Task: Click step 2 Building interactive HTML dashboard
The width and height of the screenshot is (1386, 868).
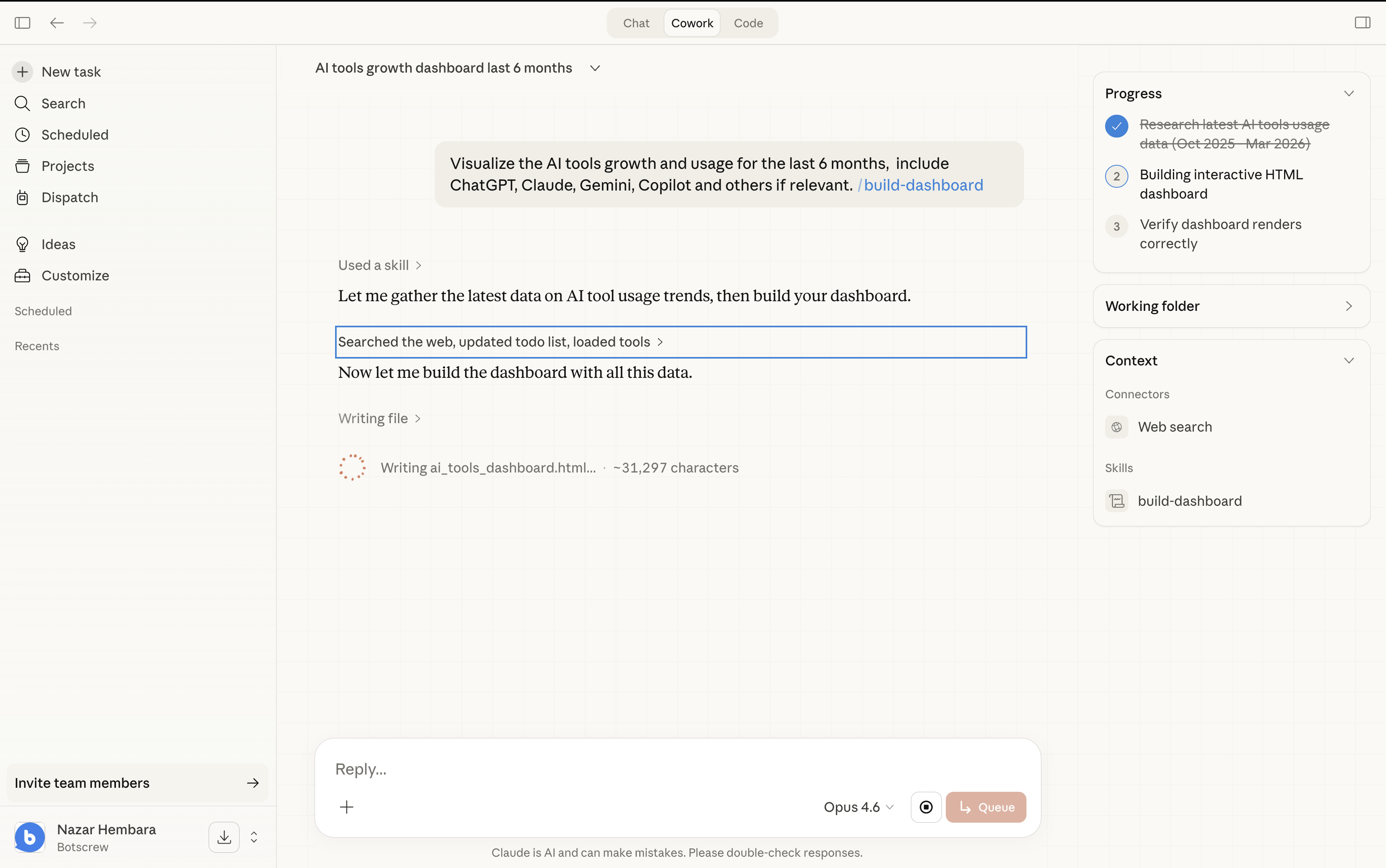Action: (1221, 184)
